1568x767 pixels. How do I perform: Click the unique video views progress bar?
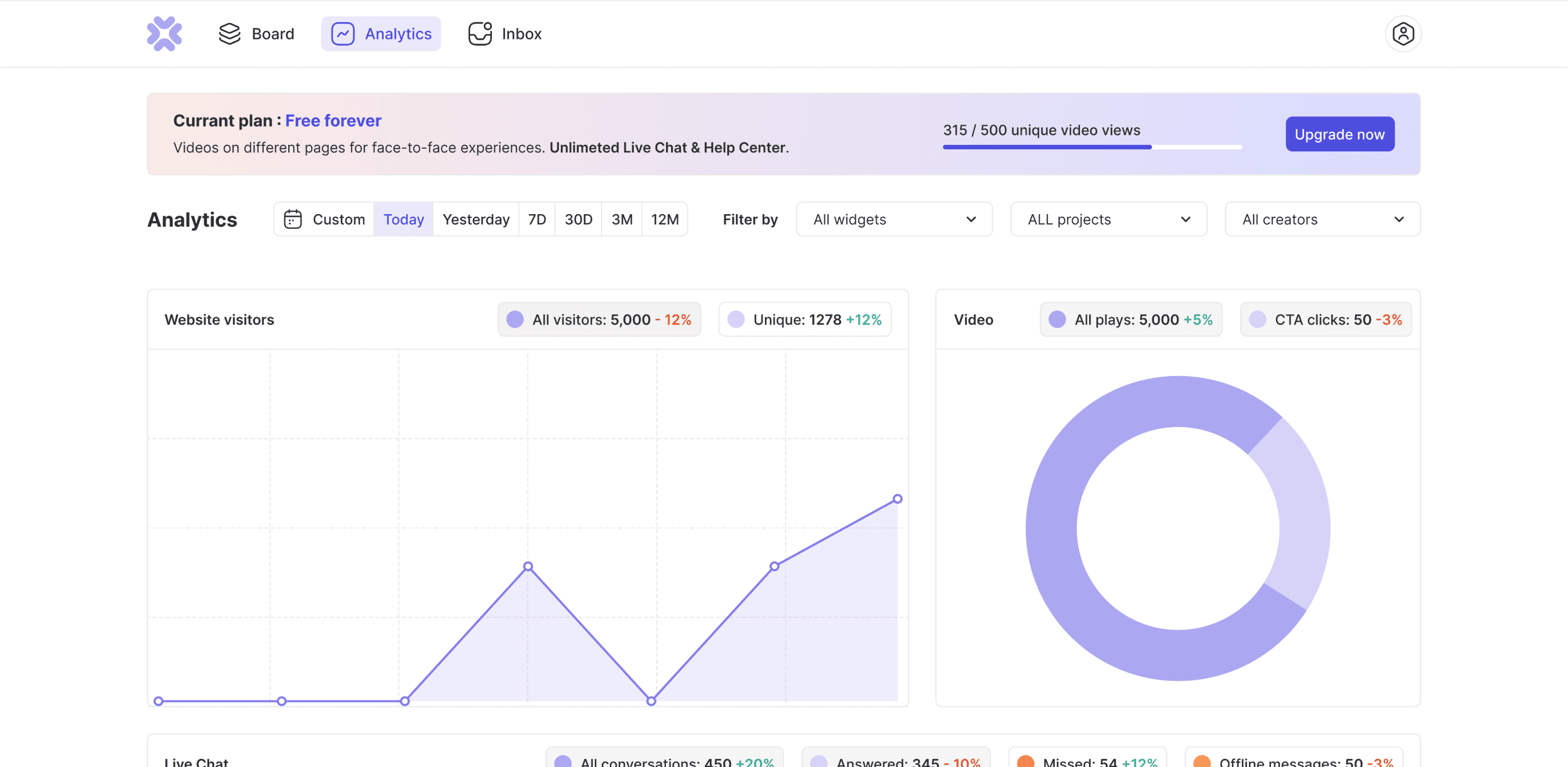pos(1092,147)
